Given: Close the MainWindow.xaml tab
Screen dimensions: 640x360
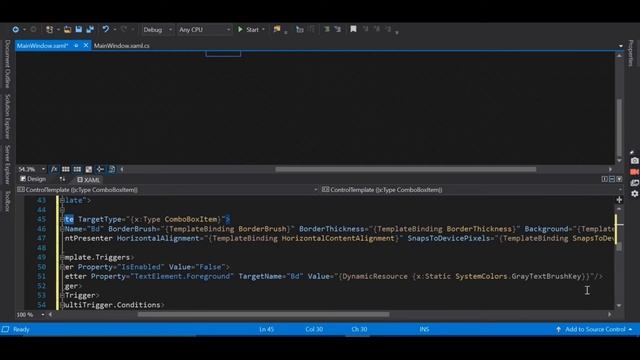Looking at the screenshot, I should coord(86,45).
